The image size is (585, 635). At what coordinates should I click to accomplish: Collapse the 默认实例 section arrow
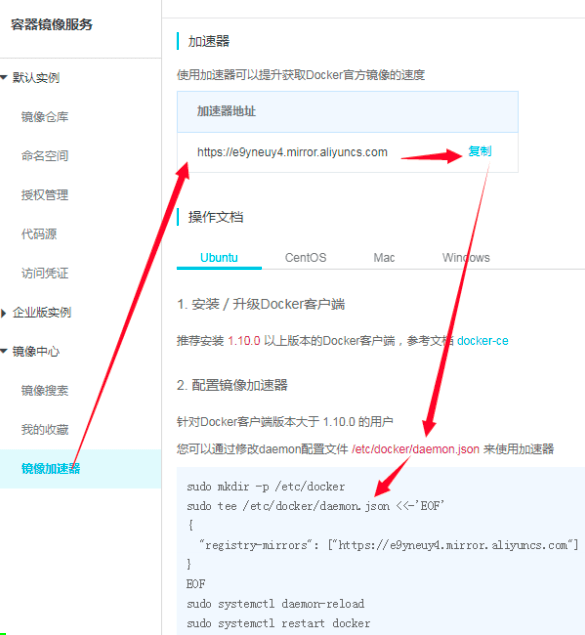[x=4, y=77]
